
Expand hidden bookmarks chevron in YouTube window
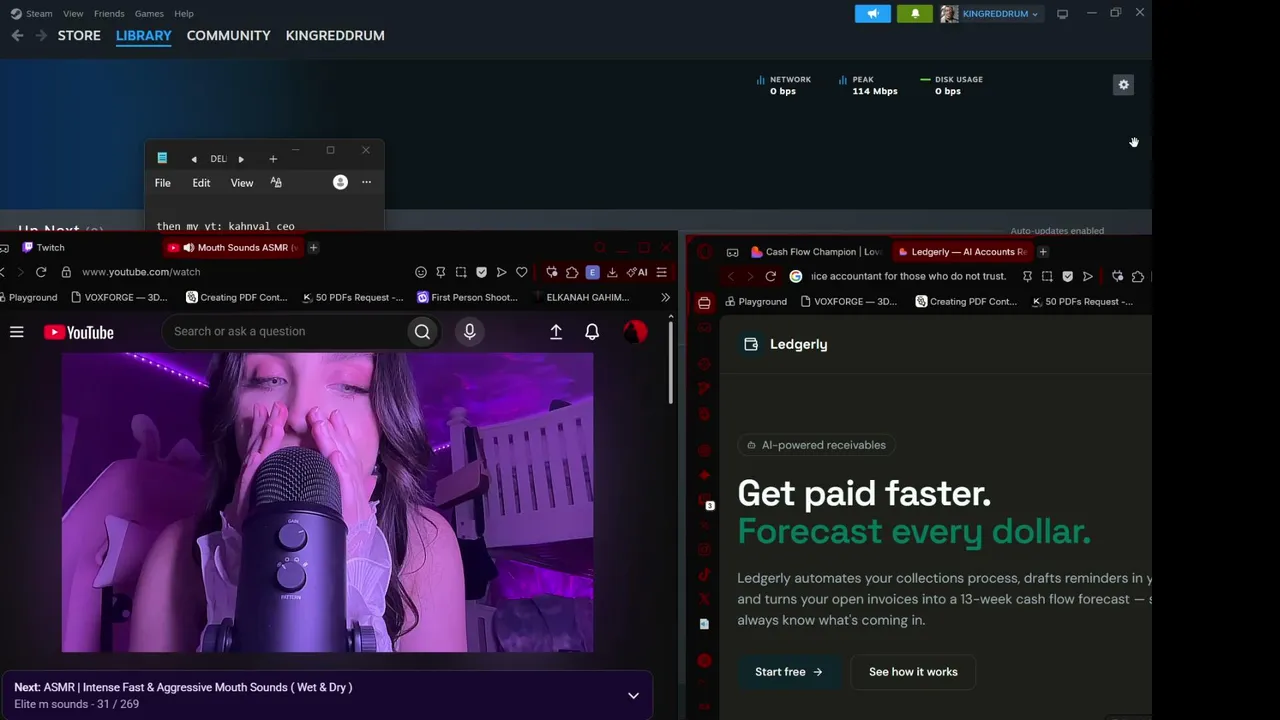(x=665, y=297)
